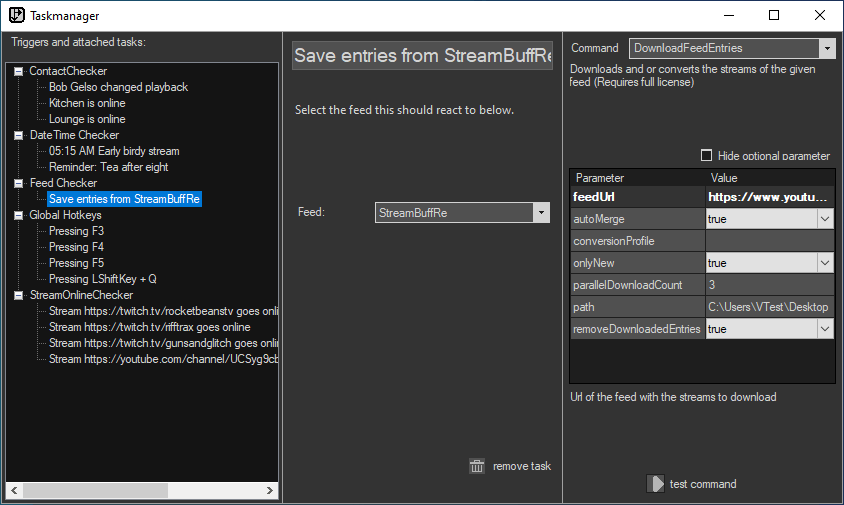Click the trash can remove task icon
This screenshot has height=505, width=844.
coord(477,466)
